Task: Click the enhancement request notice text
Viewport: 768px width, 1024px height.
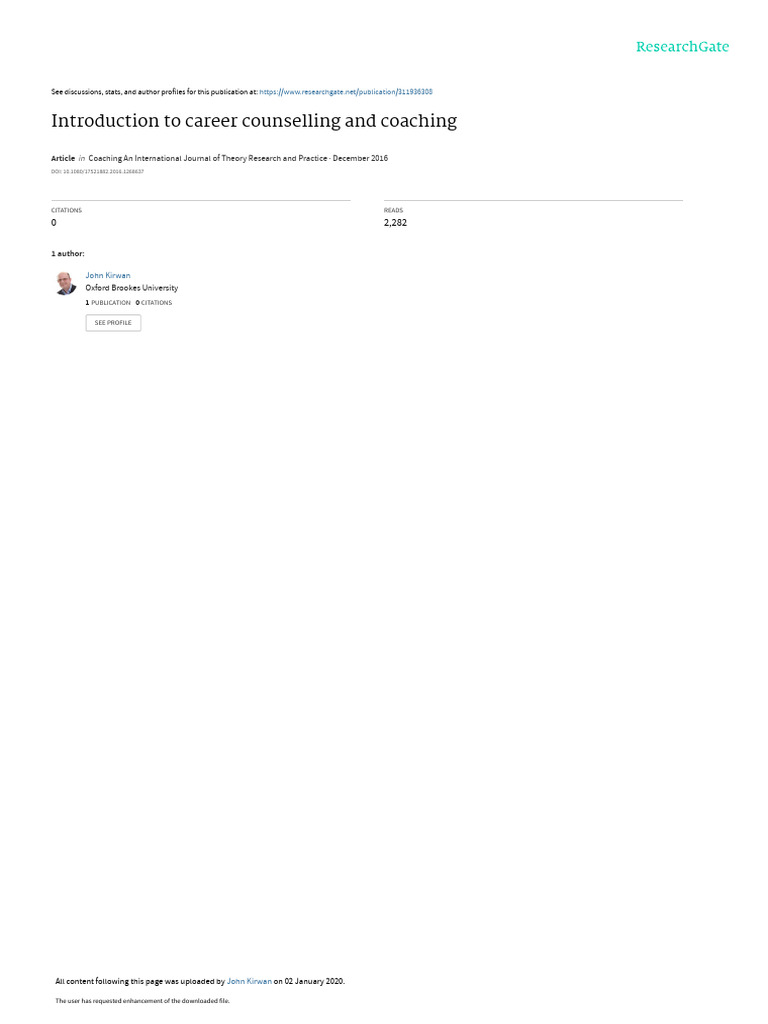Action: tap(142, 1000)
